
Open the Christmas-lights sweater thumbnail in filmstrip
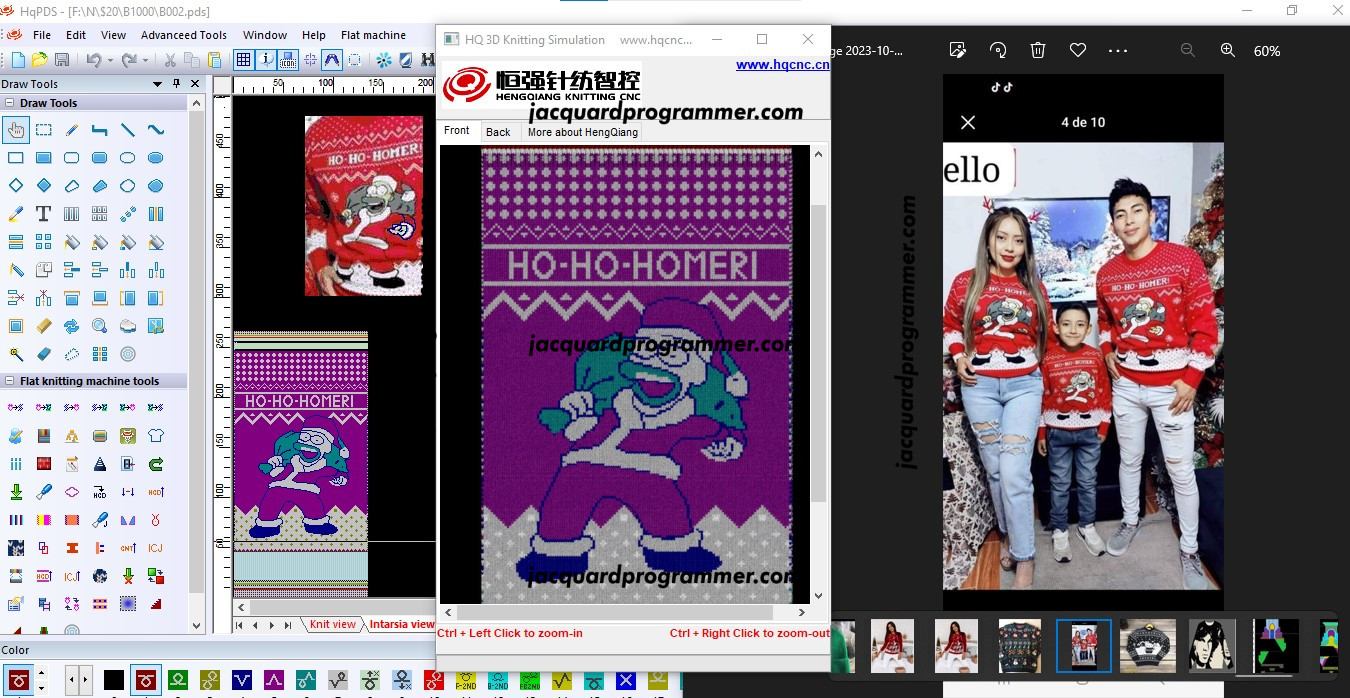coord(1020,645)
